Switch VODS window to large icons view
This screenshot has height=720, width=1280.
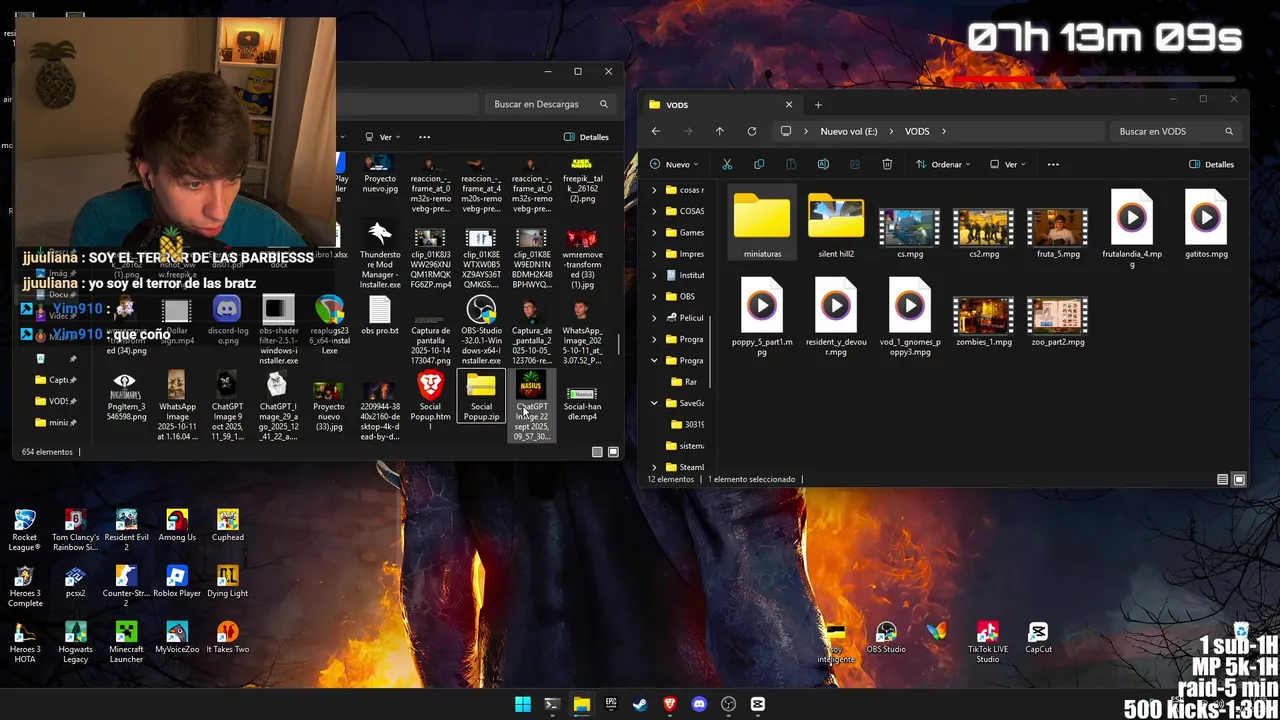tap(1239, 480)
